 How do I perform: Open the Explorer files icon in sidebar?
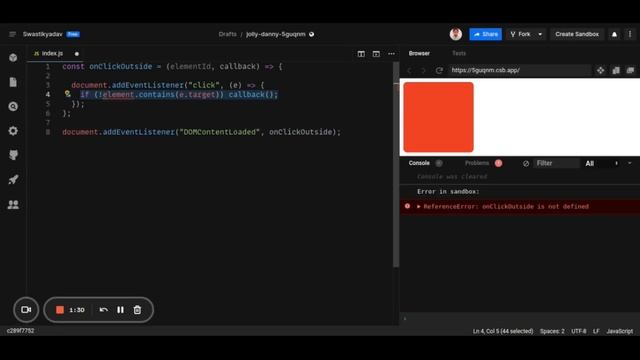tap(13, 82)
